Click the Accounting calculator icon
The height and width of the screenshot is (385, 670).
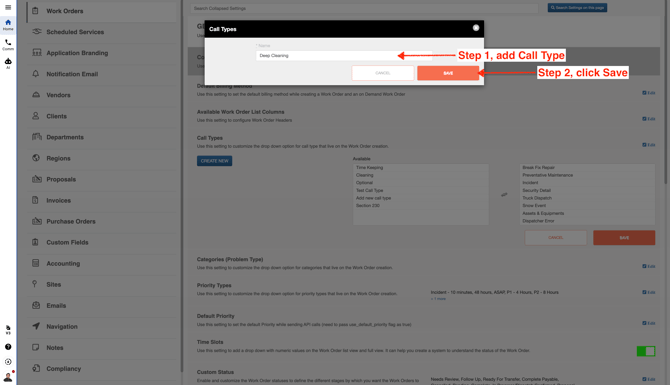35,263
